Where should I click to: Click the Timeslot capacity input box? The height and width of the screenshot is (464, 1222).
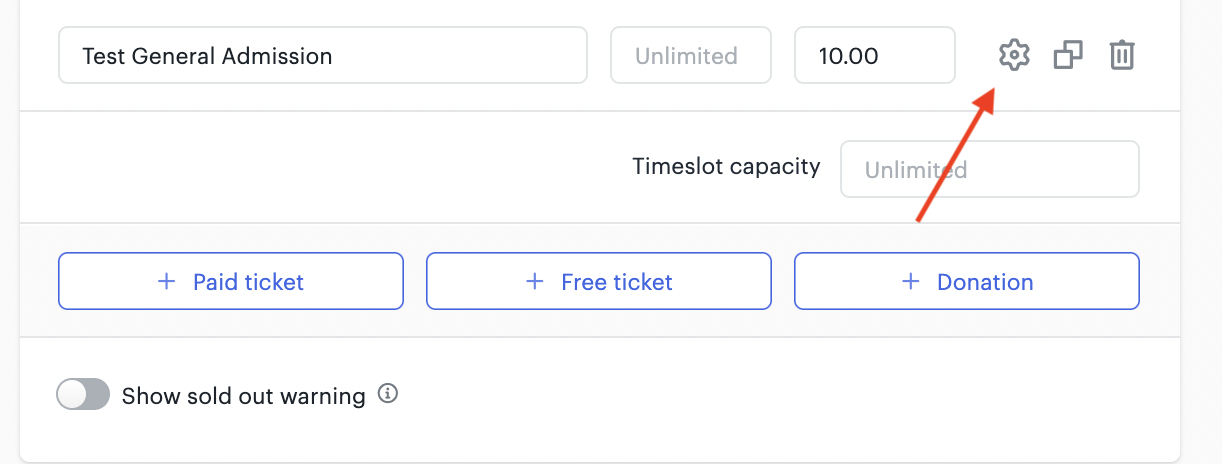pyautogui.click(x=990, y=169)
